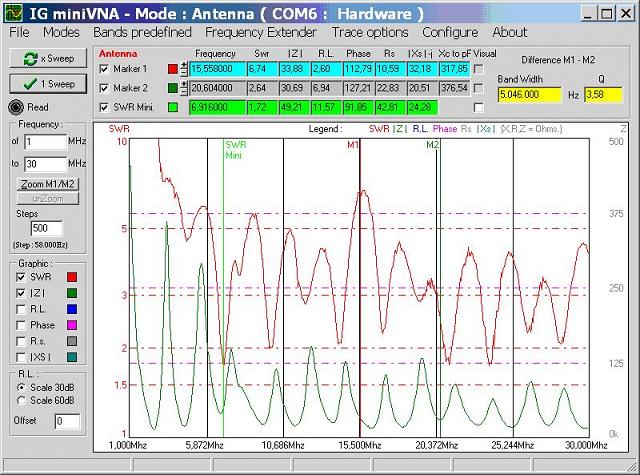Select Scale 60dB radio option
The width and height of the screenshot is (640, 475).
click(x=21, y=401)
